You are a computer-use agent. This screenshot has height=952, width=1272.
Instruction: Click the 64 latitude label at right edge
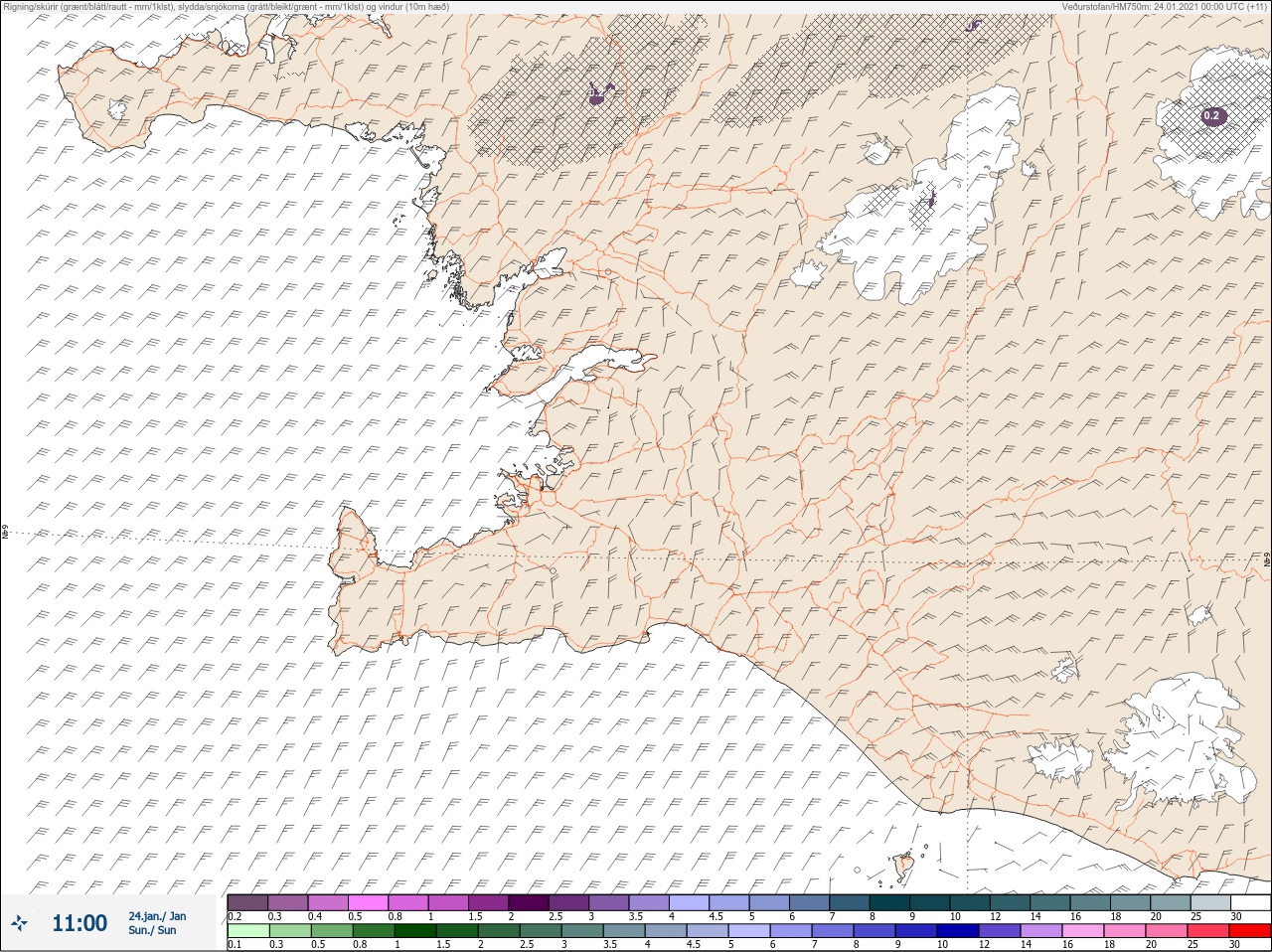pos(1266,560)
